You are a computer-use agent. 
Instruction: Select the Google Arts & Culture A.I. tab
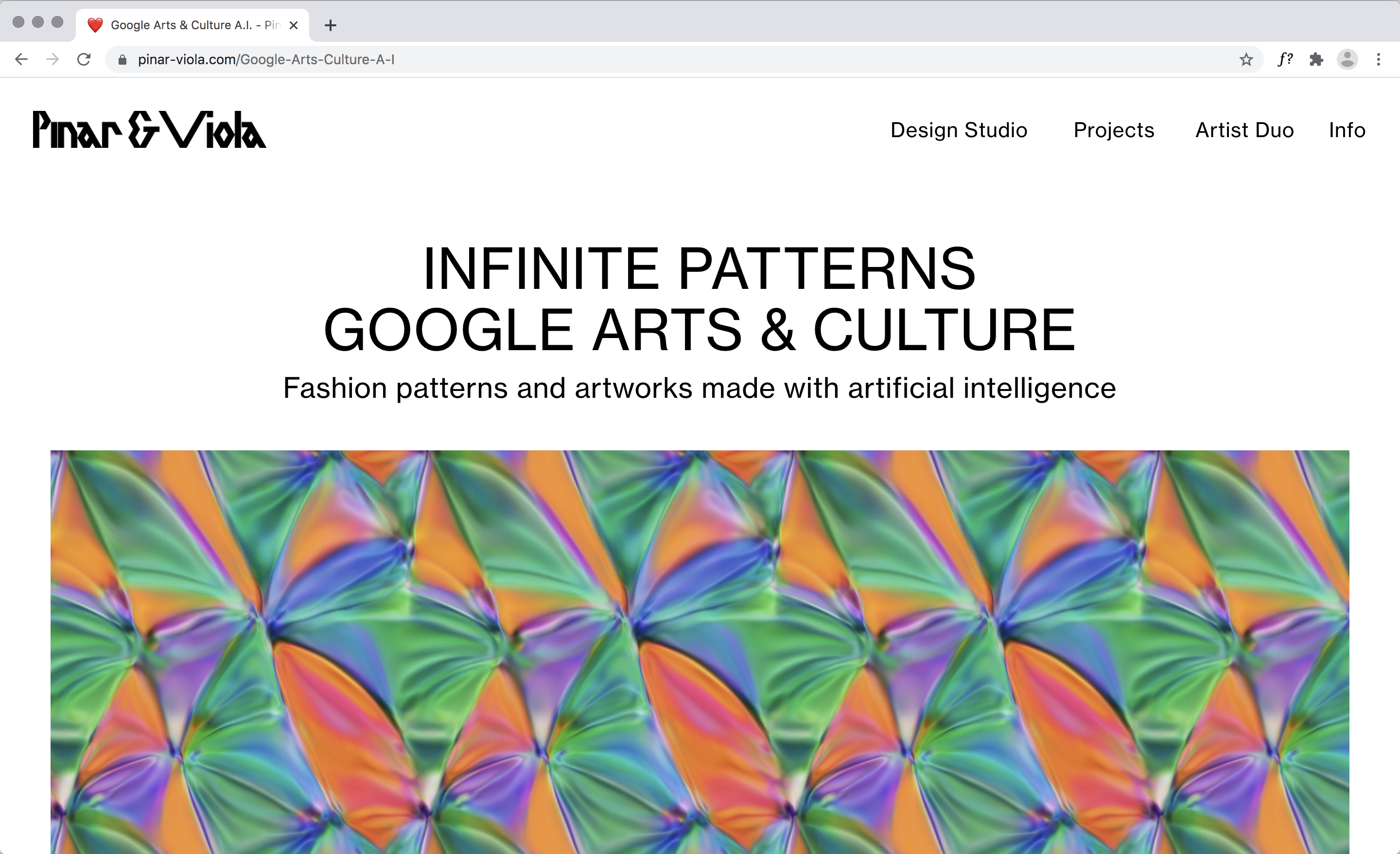coord(192,25)
